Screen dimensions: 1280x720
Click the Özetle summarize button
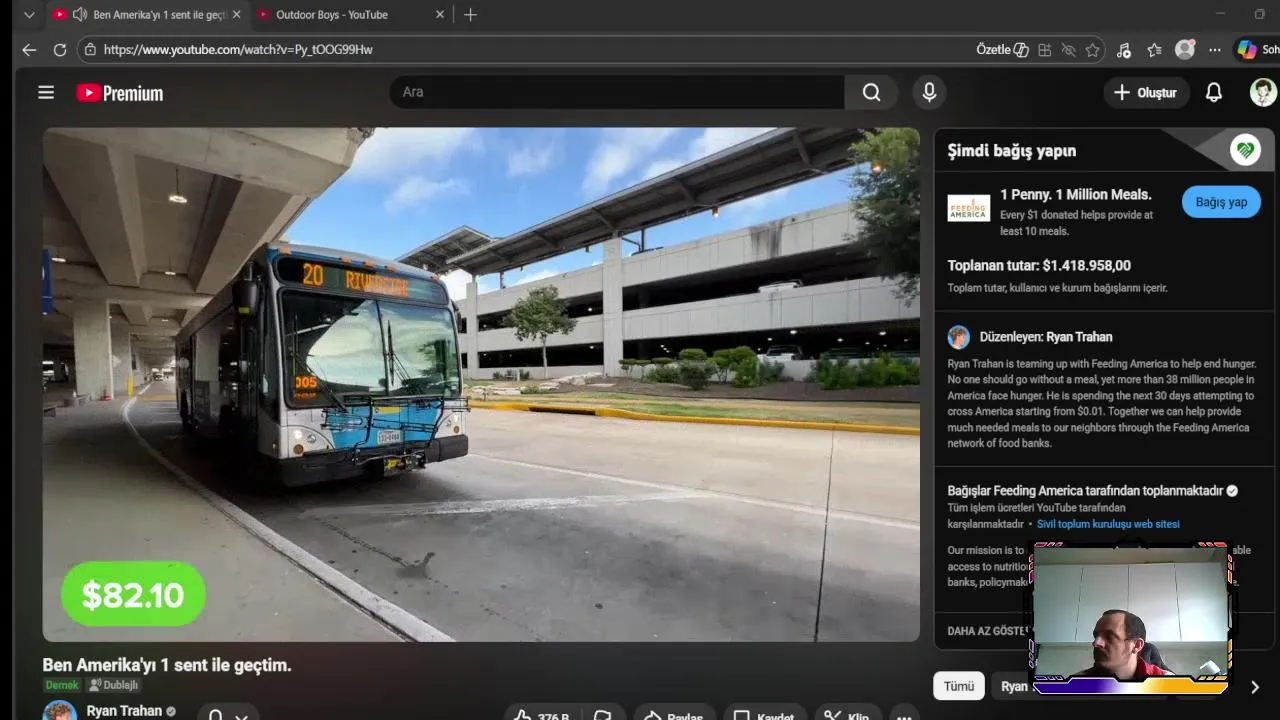[x=1002, y=50]
